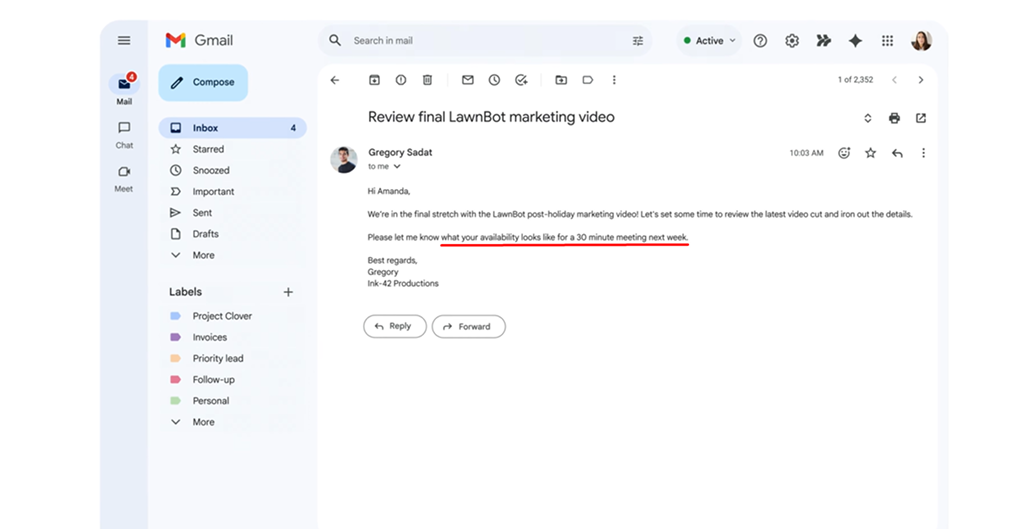Viewport: 1010px width, 529px height.
Task: Star the message from Gregory Sadat
Action: point(870,153)
